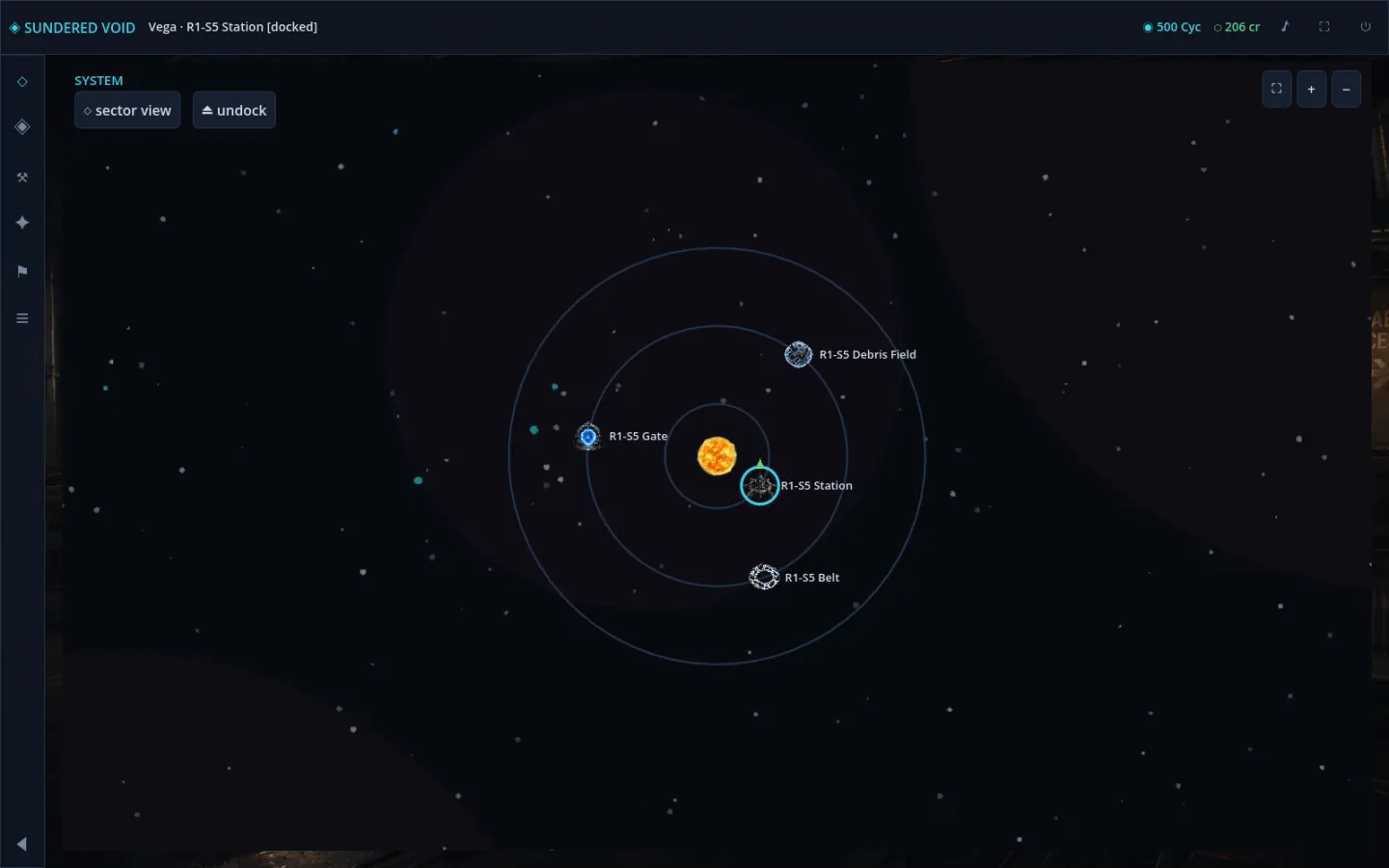Click the power icon in the top bar
The height and width of the screenshot is (868, 1389).
1365,27
